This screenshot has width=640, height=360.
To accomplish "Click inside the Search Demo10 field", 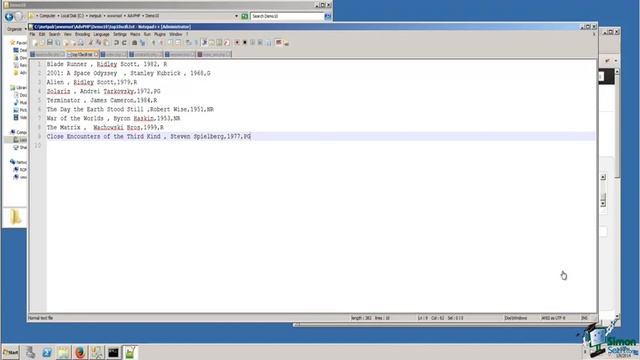I will [287, 16].
